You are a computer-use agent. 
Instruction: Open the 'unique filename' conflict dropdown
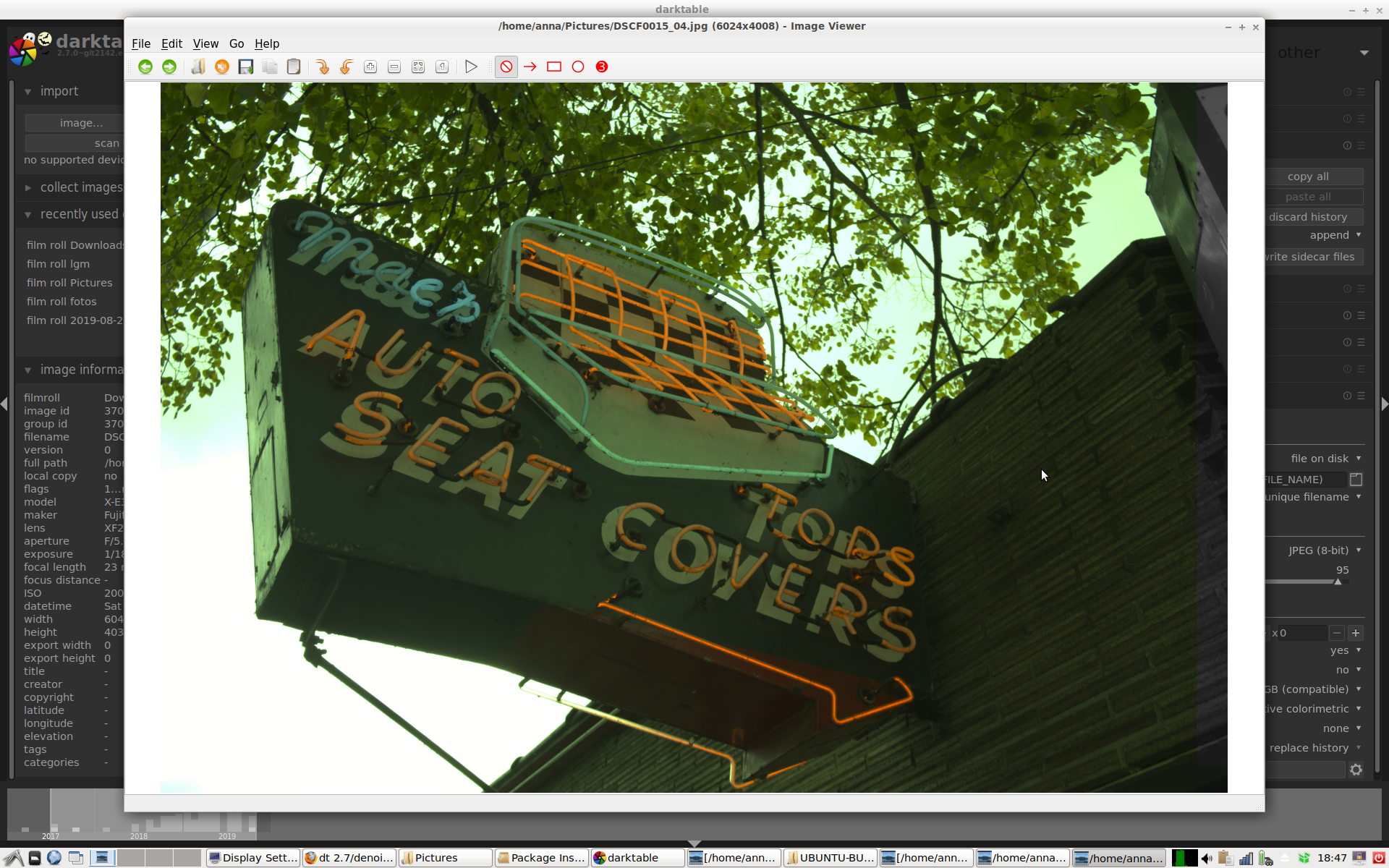pyautogui.click(x=1314, y=497)
